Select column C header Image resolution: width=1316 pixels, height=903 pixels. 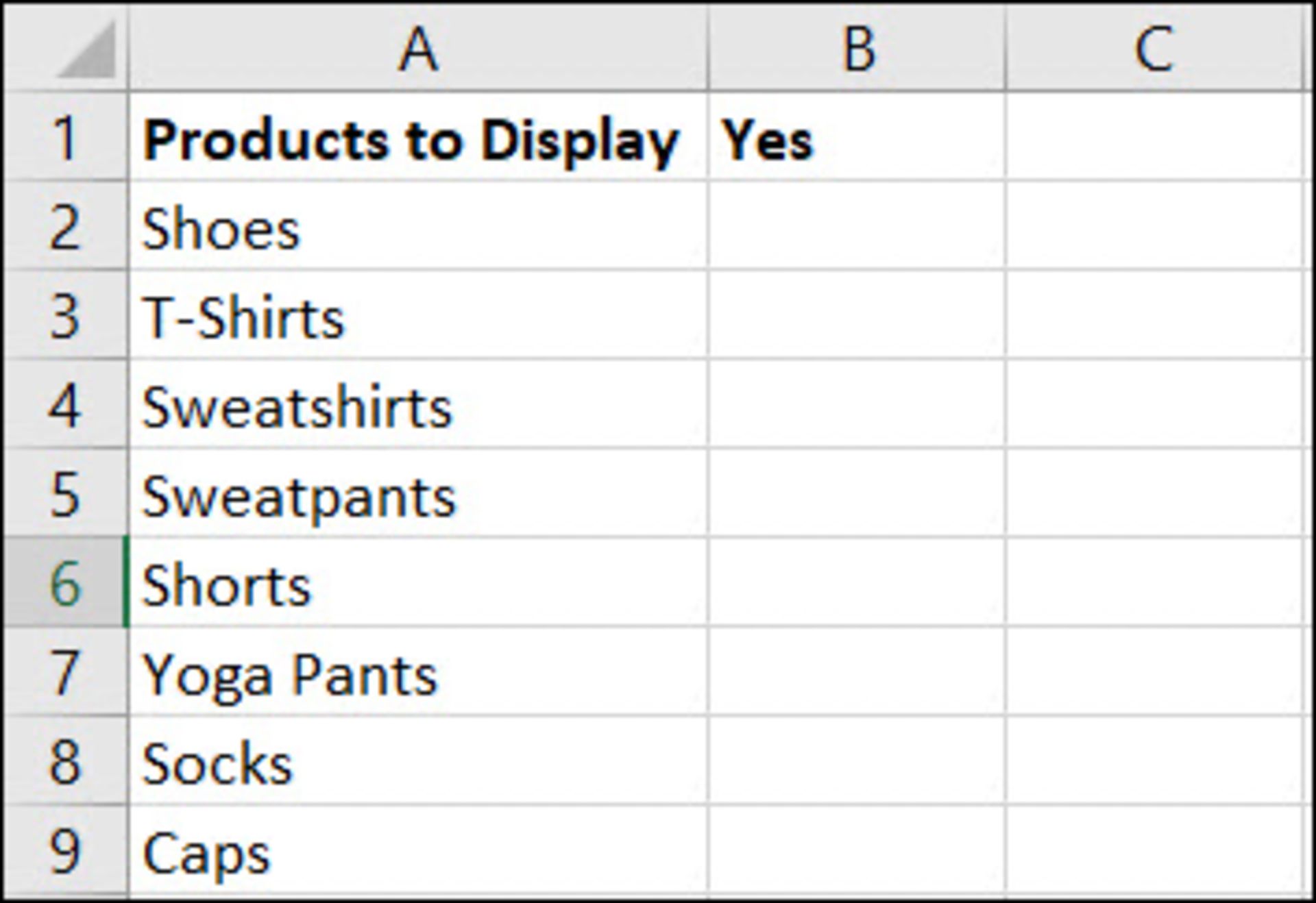1155,49
